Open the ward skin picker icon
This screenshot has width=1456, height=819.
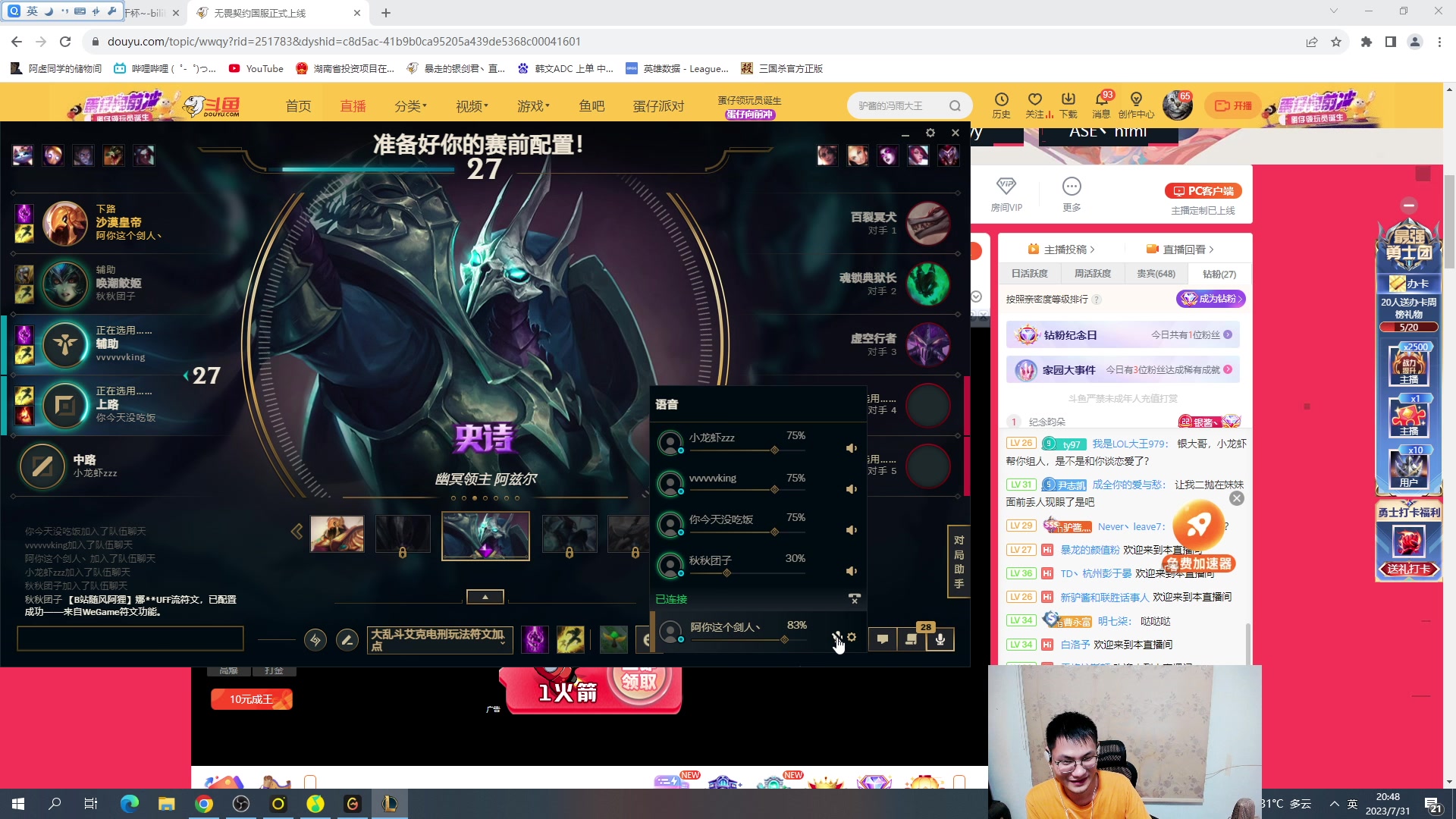pos(613,640)
